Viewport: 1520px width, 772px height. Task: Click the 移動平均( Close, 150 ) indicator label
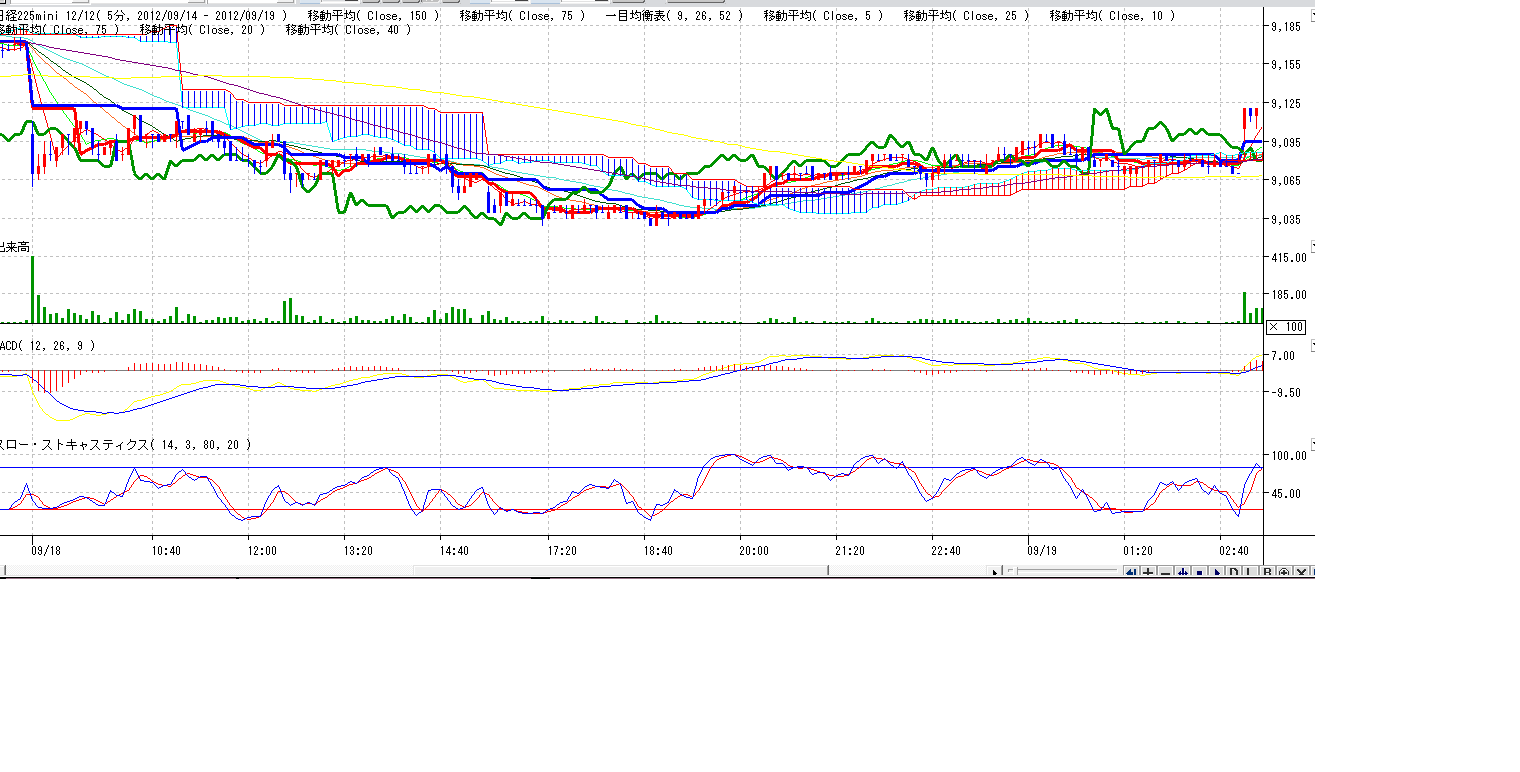pyautogui.click(x=373, y=16)
